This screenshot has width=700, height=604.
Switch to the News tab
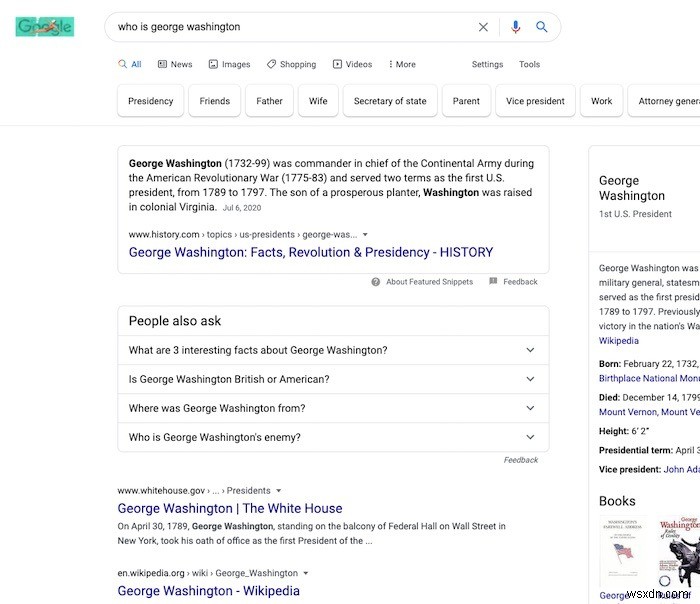pyautogui.click(x=175, y=64)
